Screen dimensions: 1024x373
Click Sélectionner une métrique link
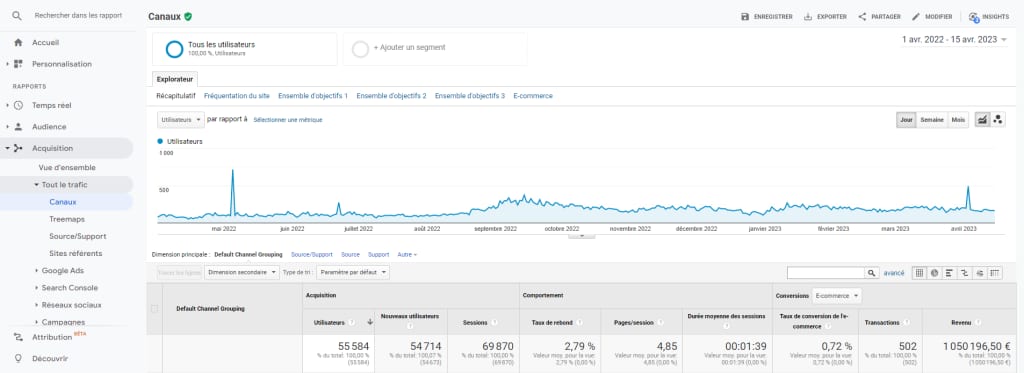(287, 120)
